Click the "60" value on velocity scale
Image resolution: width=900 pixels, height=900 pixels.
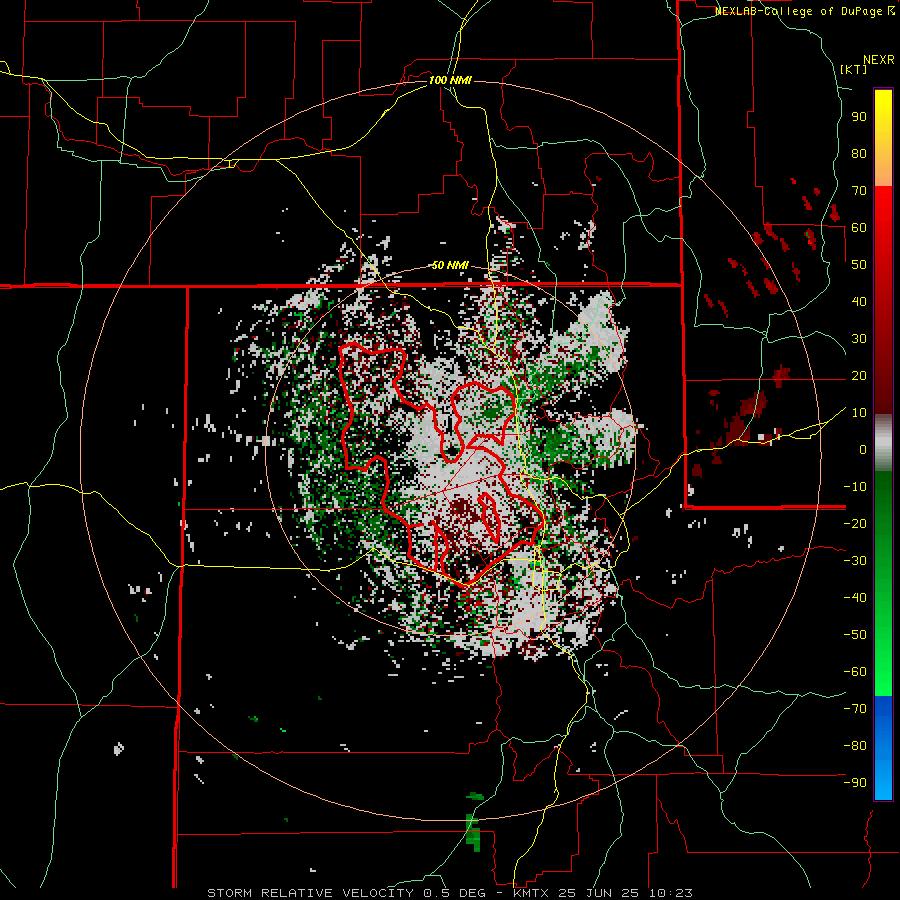click(859, 227)
